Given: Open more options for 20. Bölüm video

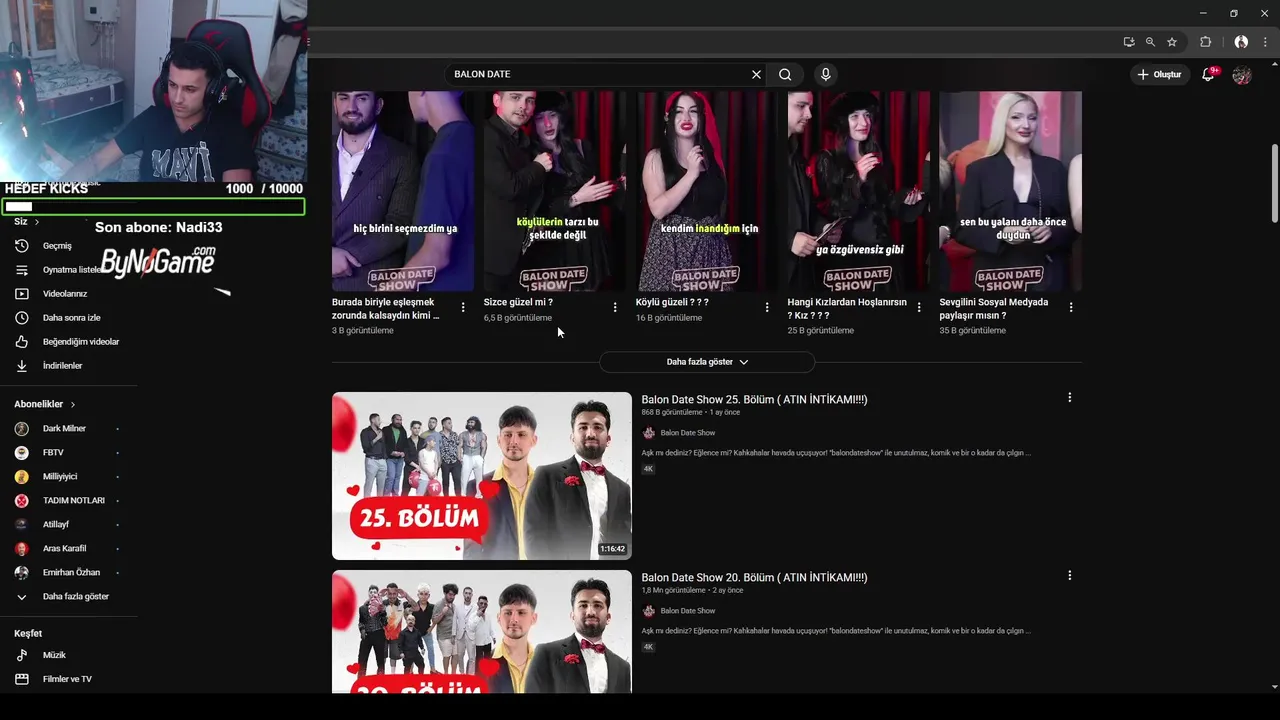Looking at the screenshot, I should [1069, 576].
